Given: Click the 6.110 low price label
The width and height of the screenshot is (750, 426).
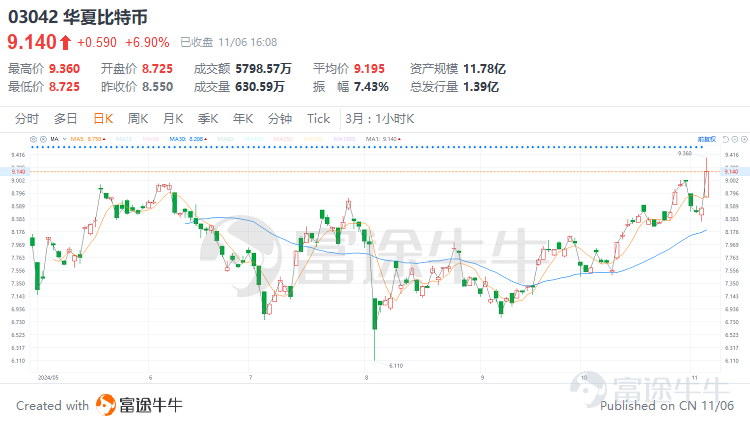Looking at the screenshot, I should point(396,366).
